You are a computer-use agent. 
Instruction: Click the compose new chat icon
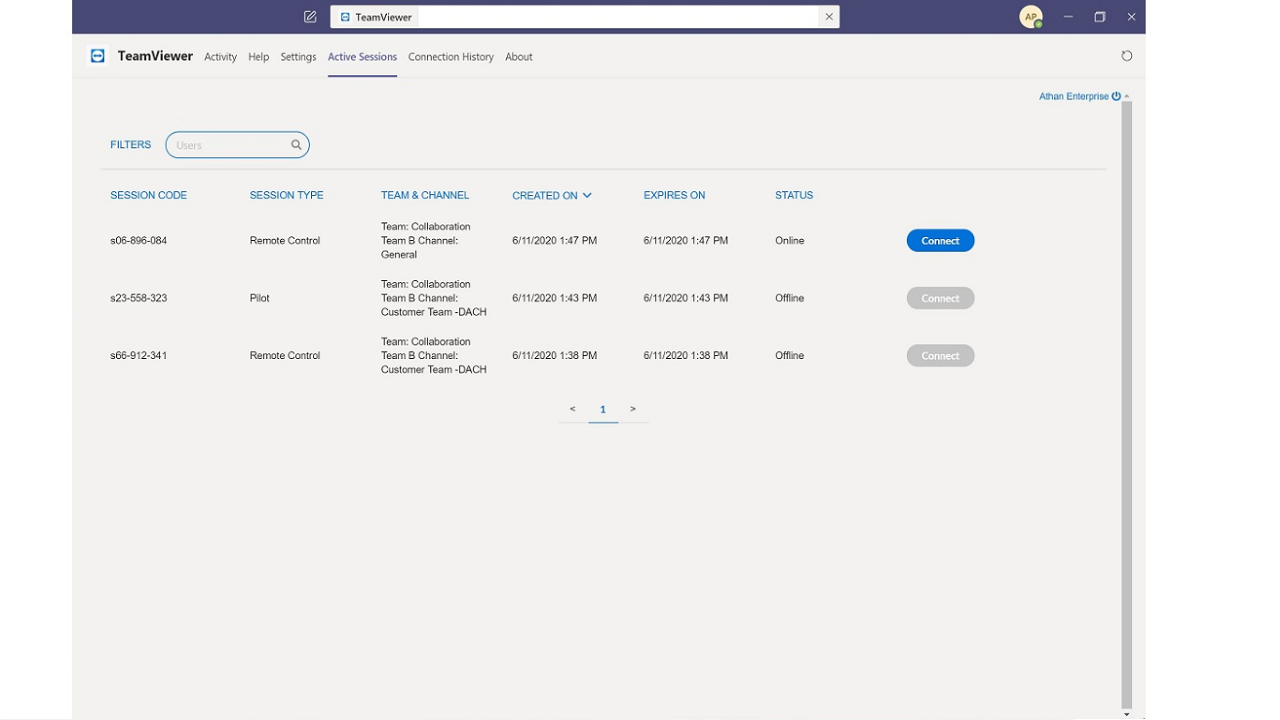click(x=310, y=17)
